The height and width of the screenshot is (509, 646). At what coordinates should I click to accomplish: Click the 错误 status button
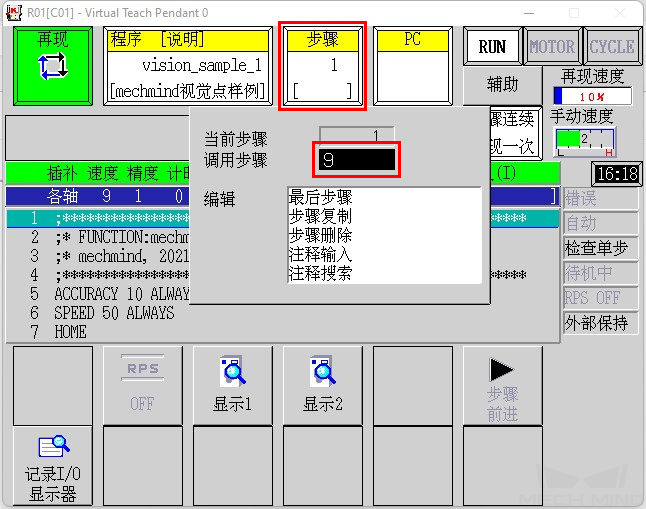tap(600, 199)
